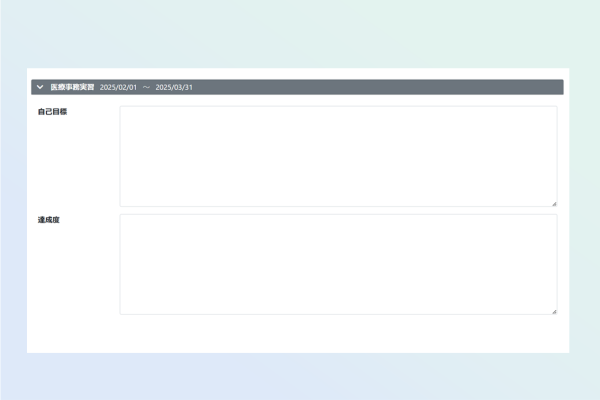Click the tilde between the dates

point(146,87)
